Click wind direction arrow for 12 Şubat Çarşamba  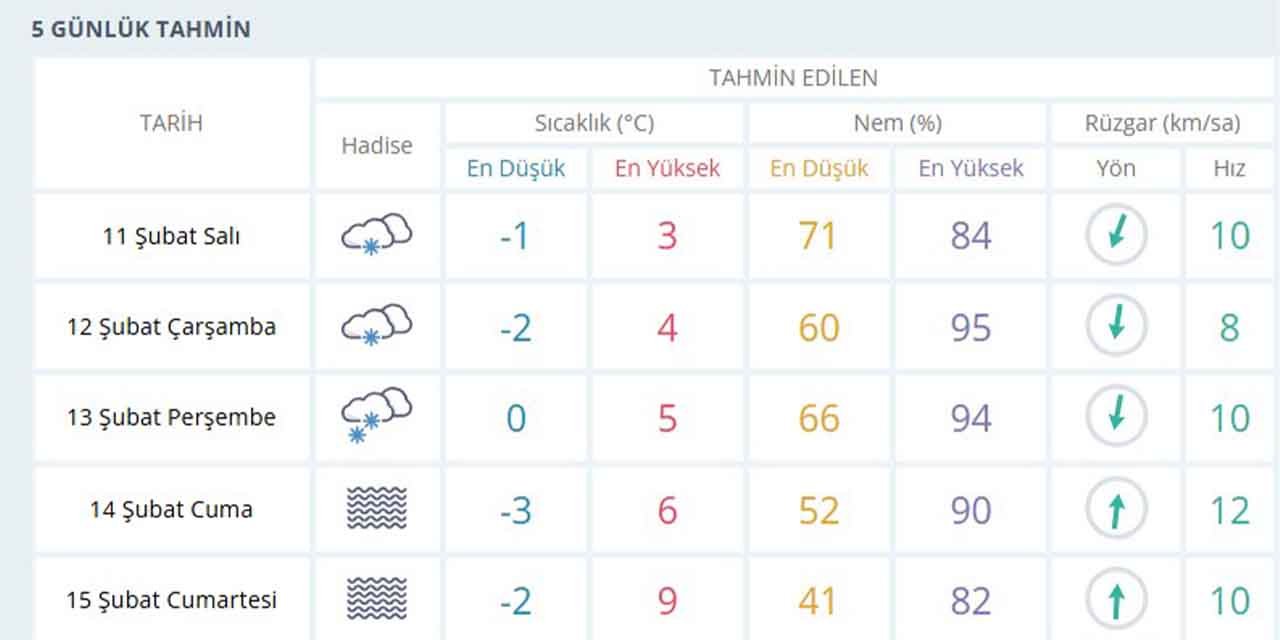click(1116, 326)
